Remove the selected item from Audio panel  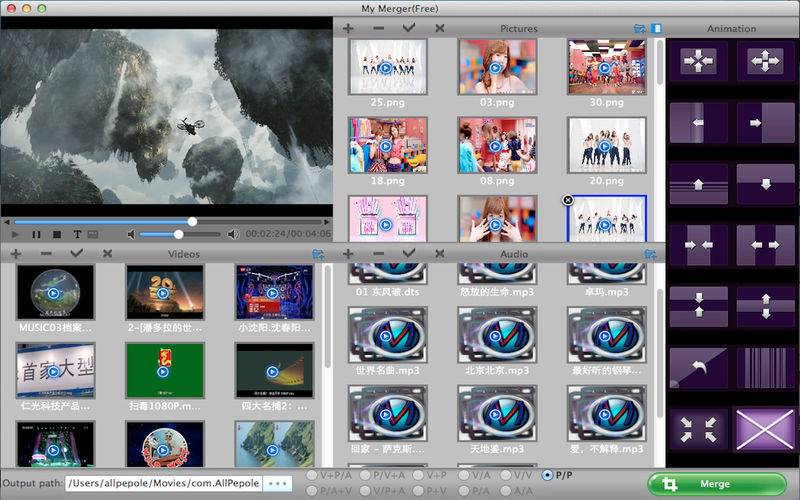pyautogui.click(x=379, y=254)
